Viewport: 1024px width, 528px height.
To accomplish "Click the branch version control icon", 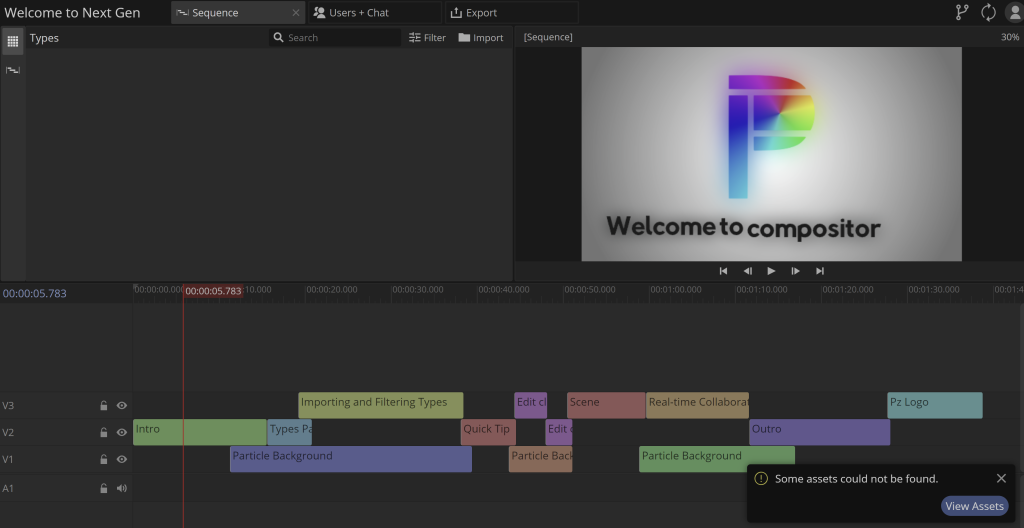I will tap(962, 13).
